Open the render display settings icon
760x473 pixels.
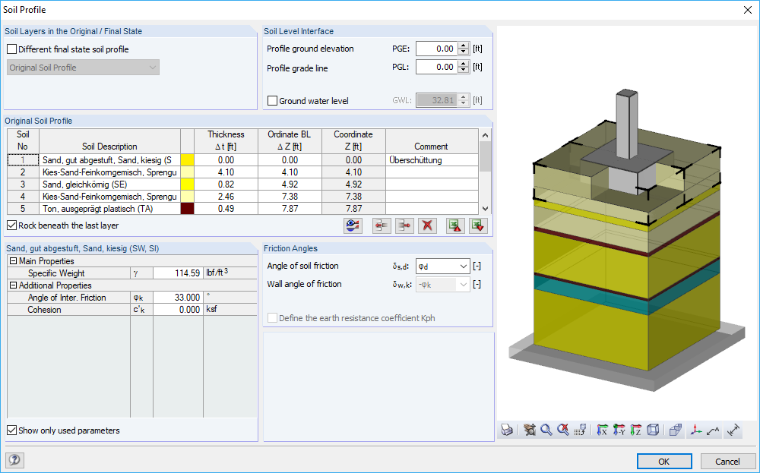530,430
